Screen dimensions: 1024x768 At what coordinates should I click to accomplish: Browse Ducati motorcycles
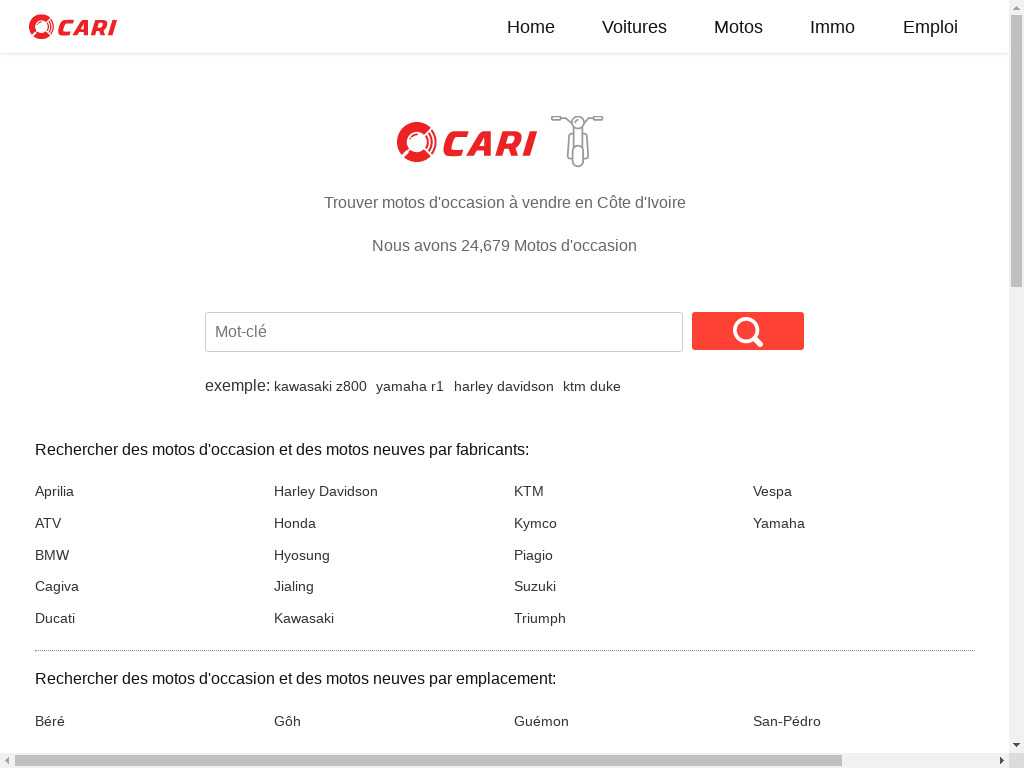point(55,618)
